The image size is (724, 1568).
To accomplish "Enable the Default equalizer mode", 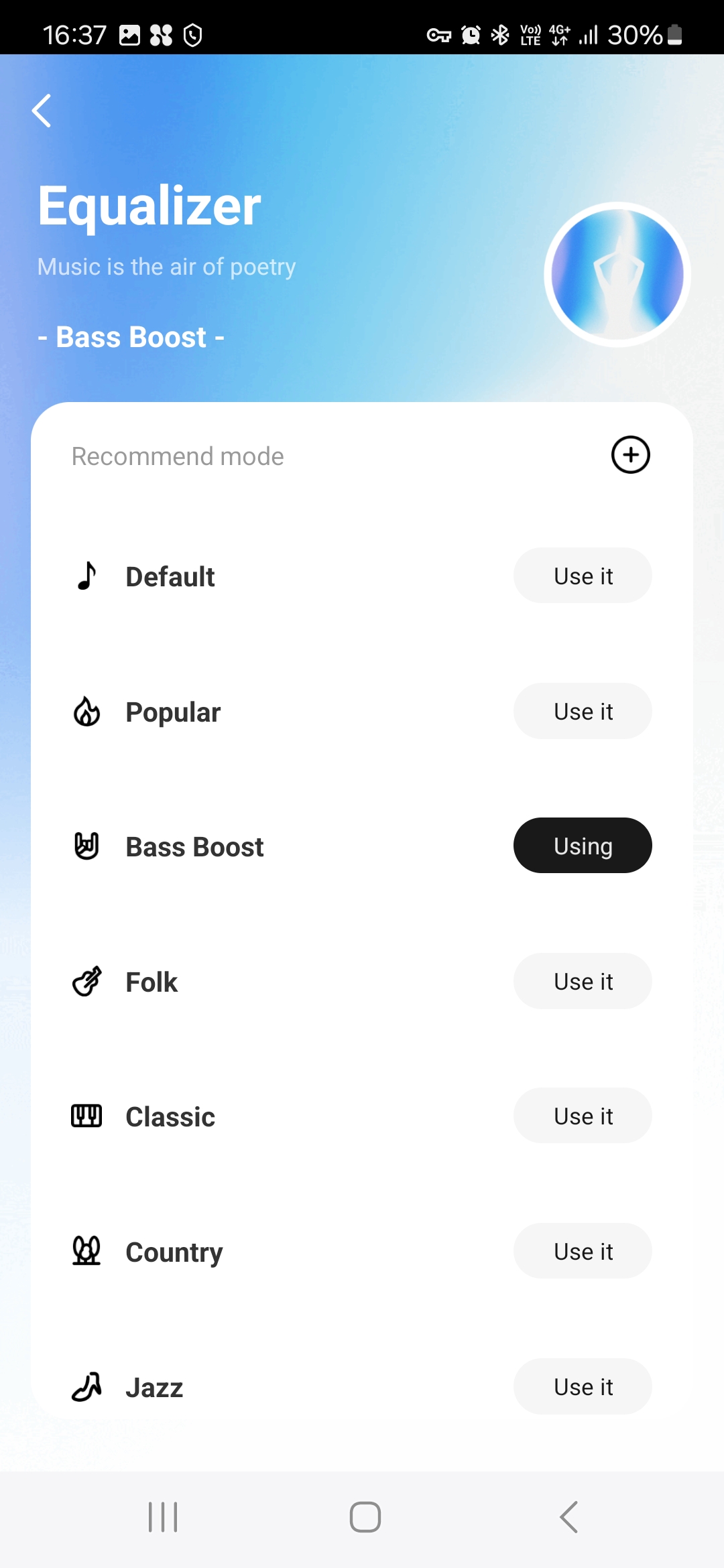I will click(583, 576).
